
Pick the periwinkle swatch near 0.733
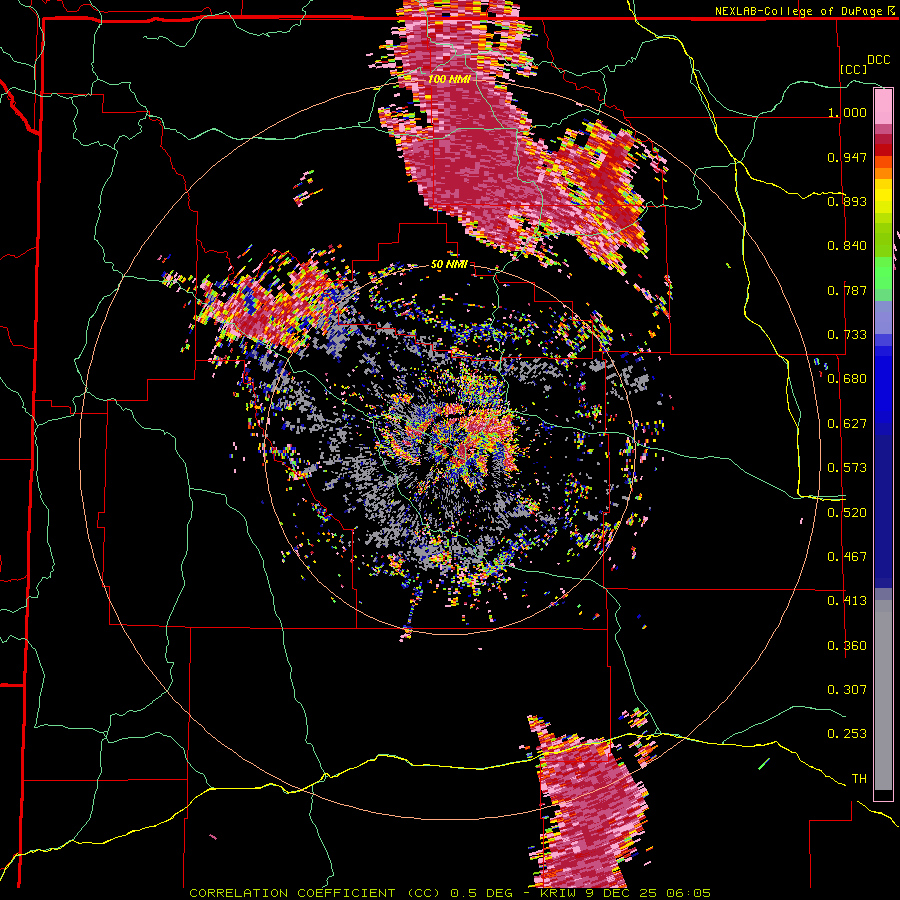(x=883, y=317)
